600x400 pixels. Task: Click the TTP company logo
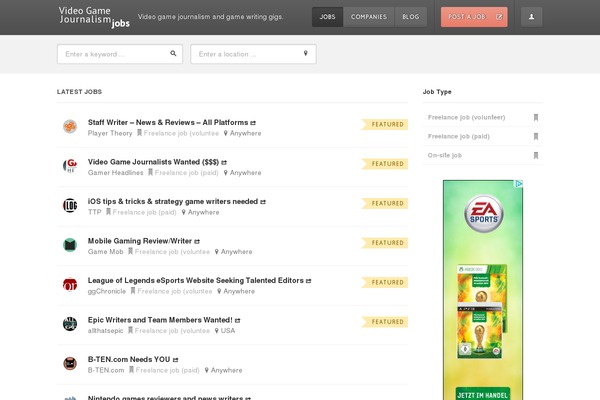point(70,205)
